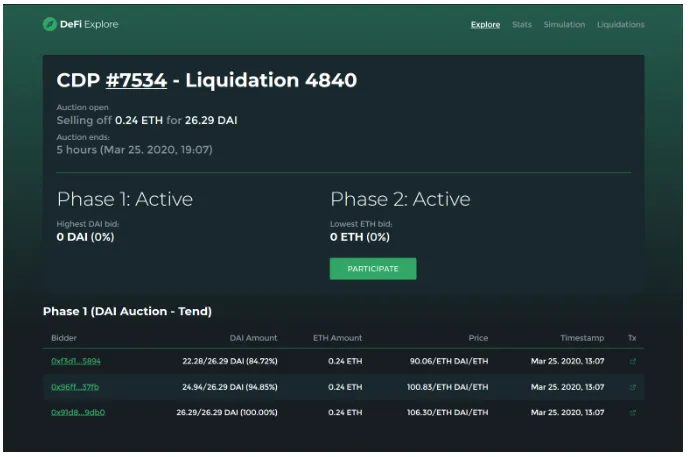
Task: Click the green PARTICIPATE button
Action: pos(373,269)
